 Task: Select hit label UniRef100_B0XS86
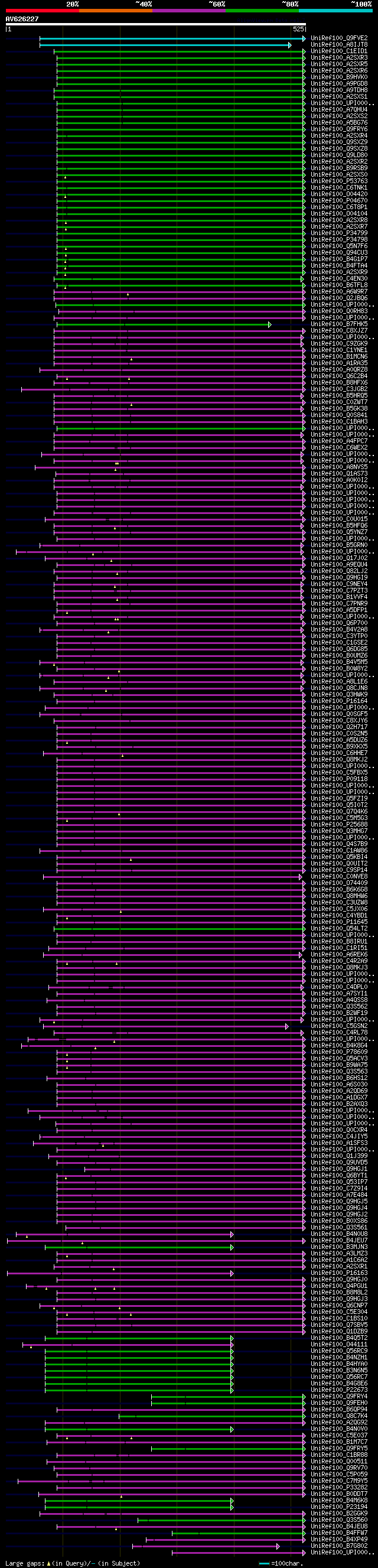tap(339, 1221)
